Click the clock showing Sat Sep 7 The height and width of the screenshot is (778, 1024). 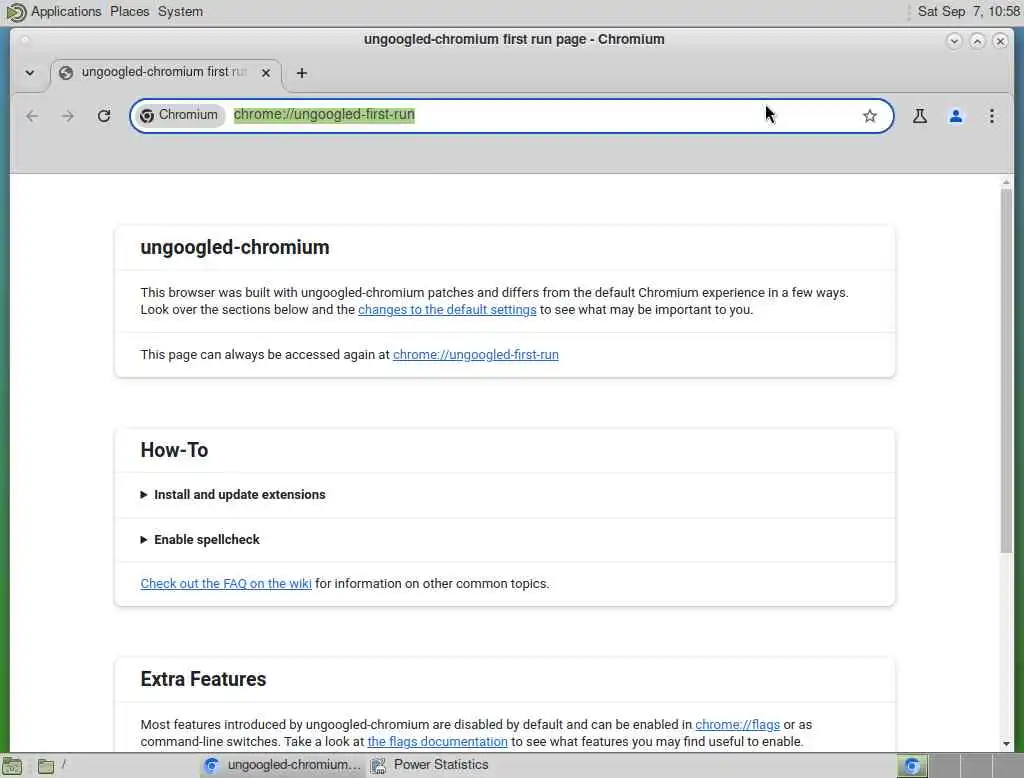[x=968, y=12]
